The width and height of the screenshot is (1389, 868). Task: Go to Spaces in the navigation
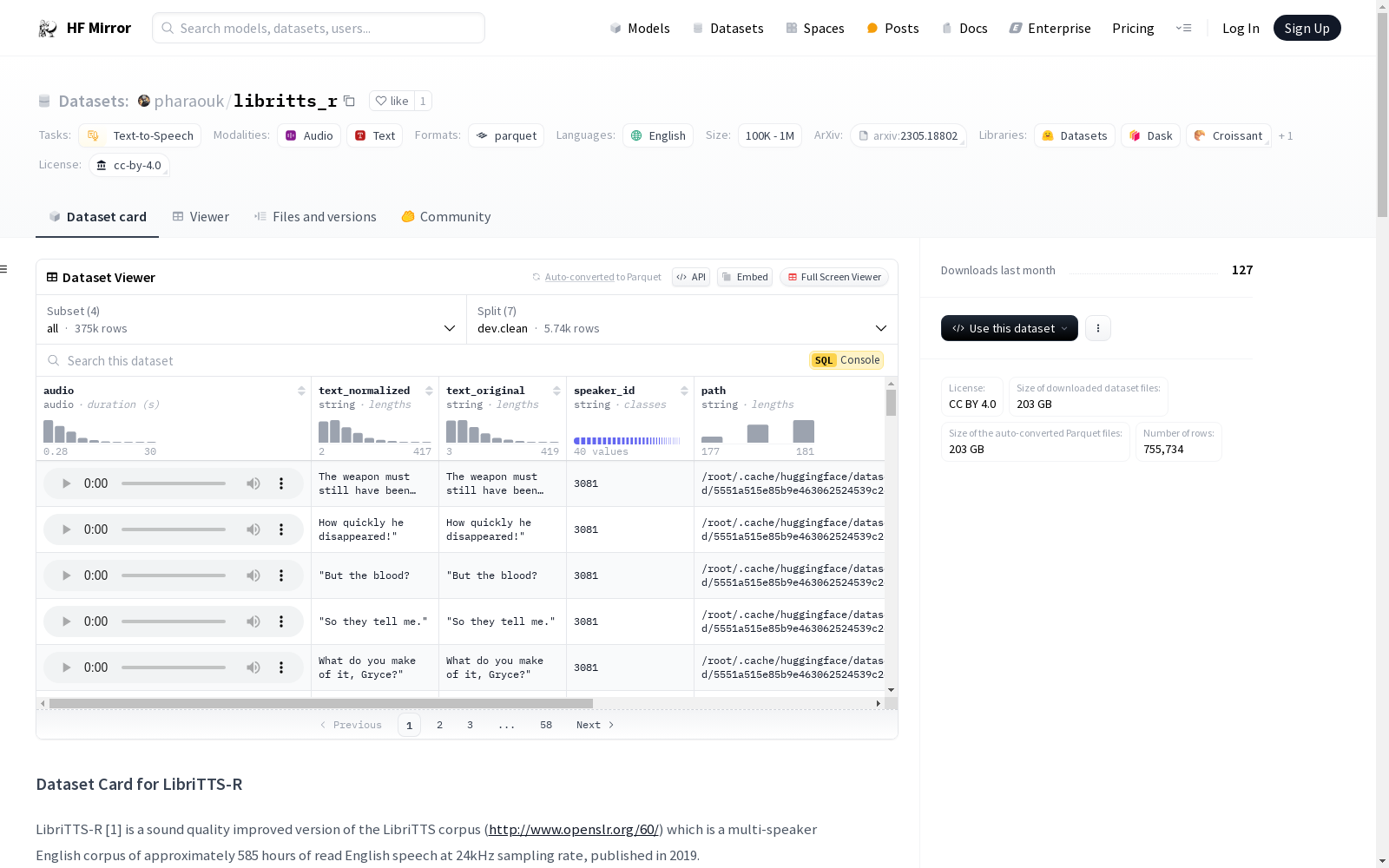(x=815, y=28)
